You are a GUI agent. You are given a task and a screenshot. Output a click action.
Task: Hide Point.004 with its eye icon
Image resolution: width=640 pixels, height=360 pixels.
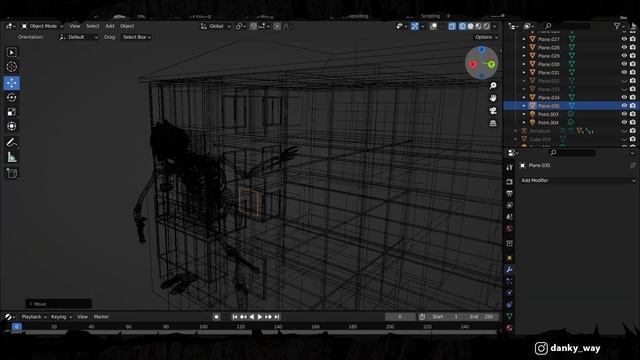[624, 122]
